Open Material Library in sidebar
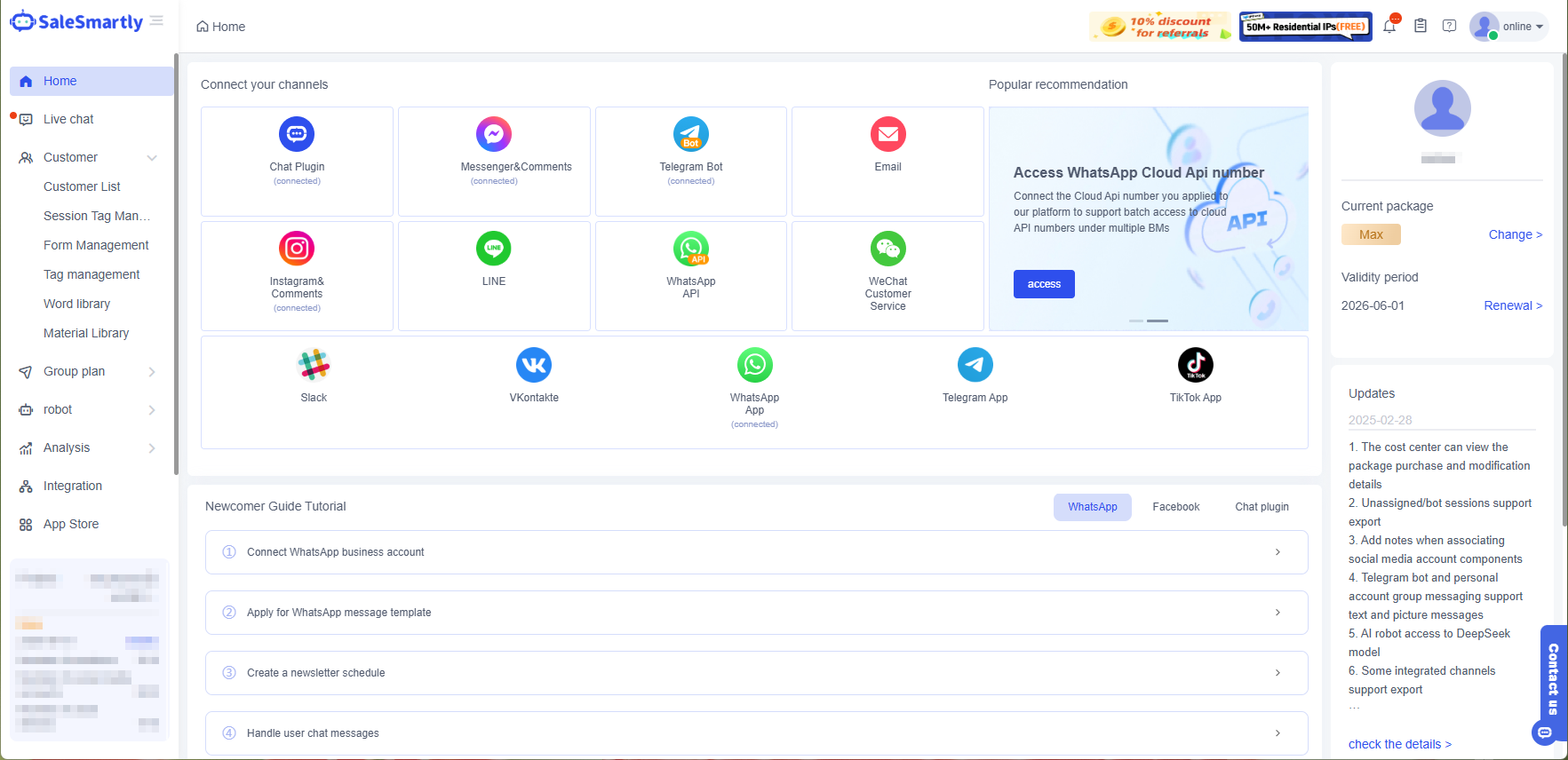This screenshot has width=1568, height=760. tap(86, 333)
